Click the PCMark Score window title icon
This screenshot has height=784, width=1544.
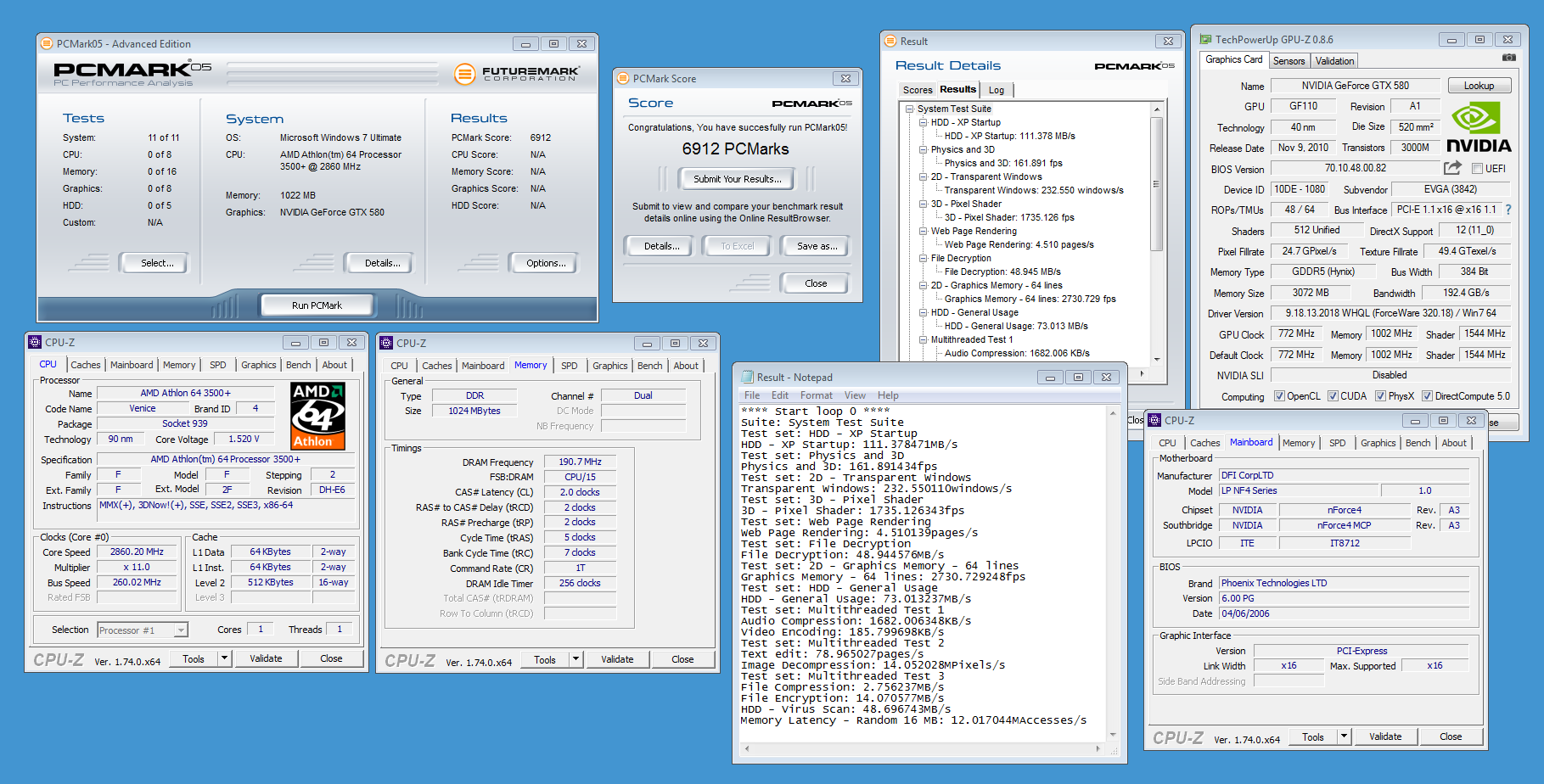tap(623, 78)
